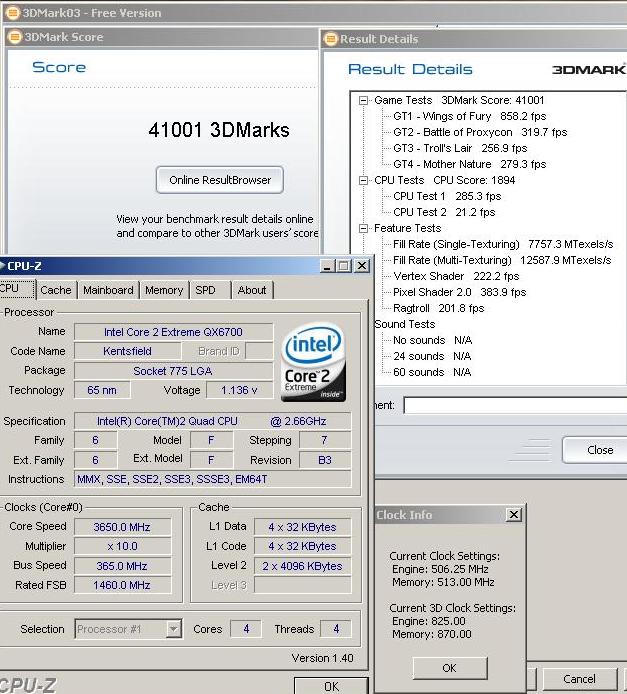Close the CPU-Z window
This screenshot has height=694, width=627.
[362, 266]
